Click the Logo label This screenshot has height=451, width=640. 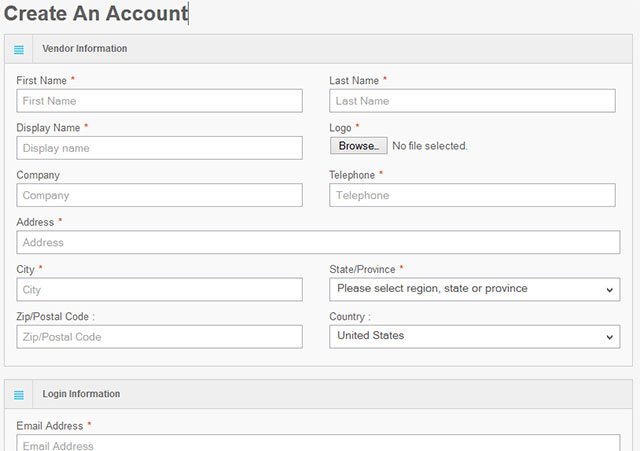click(340, 128)
